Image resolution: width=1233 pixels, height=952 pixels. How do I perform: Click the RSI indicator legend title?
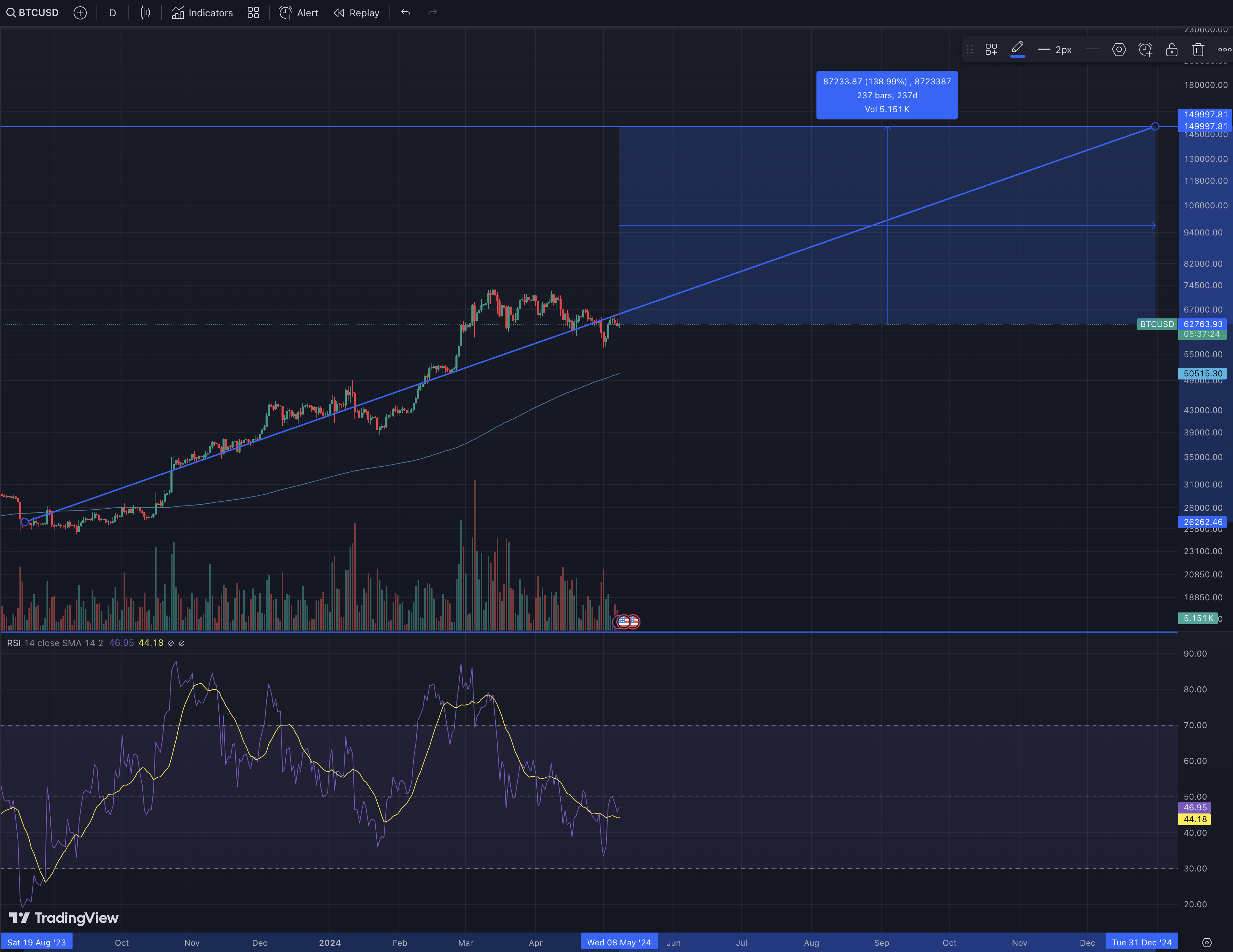[14, 643]
